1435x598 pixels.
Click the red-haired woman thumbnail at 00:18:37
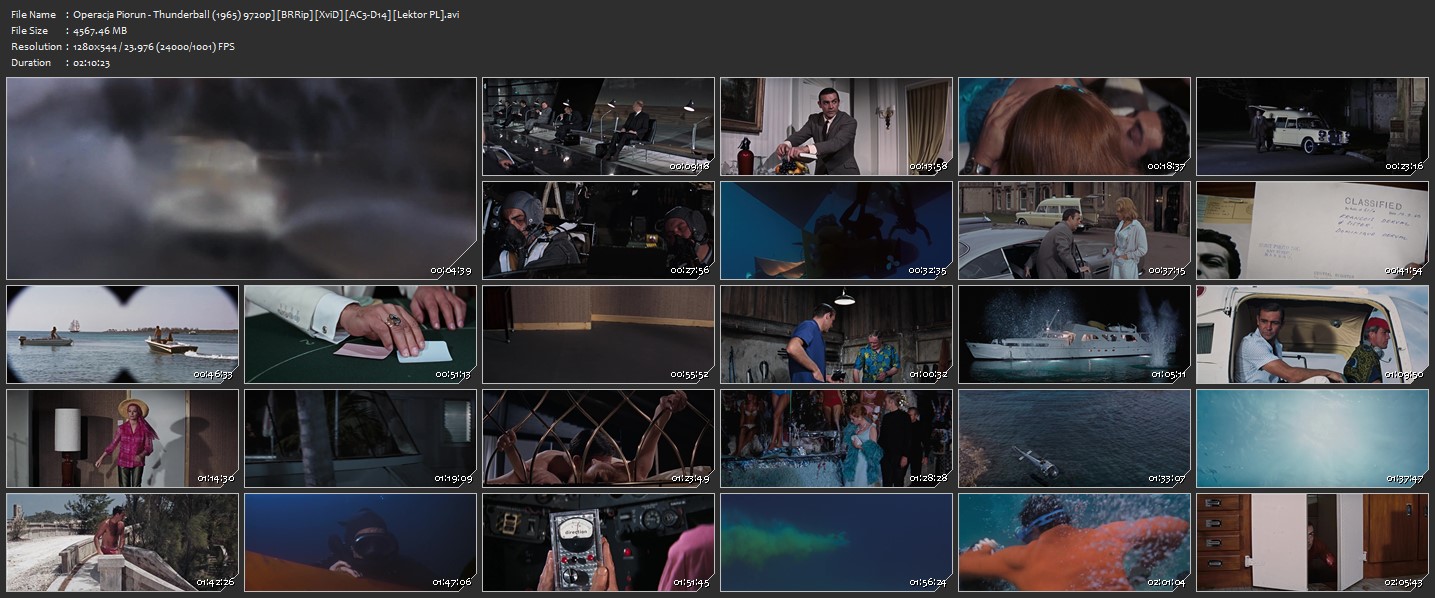coord(1074,127)
